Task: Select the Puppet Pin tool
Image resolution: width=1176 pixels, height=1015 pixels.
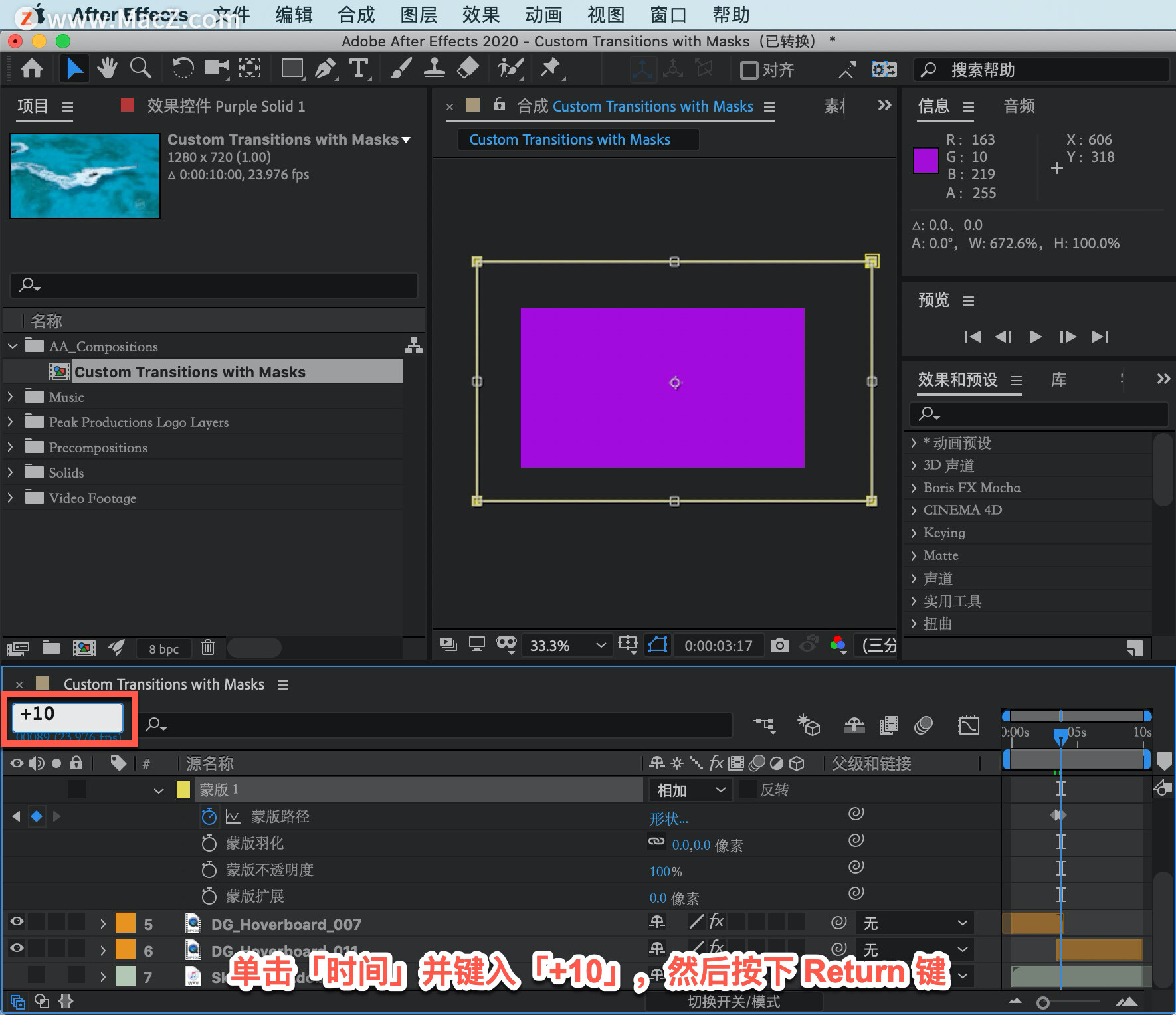Action: (551, 69)
